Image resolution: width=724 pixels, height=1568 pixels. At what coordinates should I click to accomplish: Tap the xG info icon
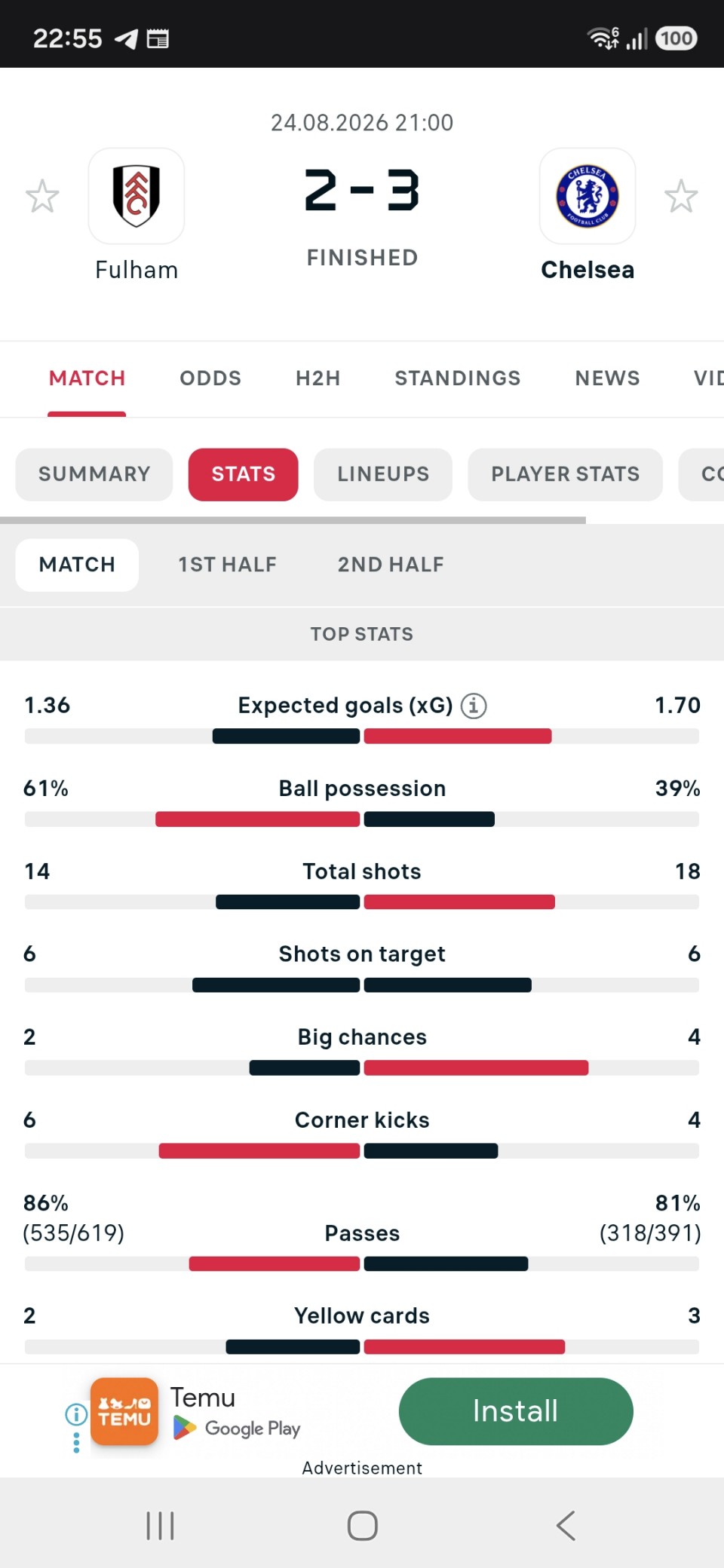coord(474,706)
